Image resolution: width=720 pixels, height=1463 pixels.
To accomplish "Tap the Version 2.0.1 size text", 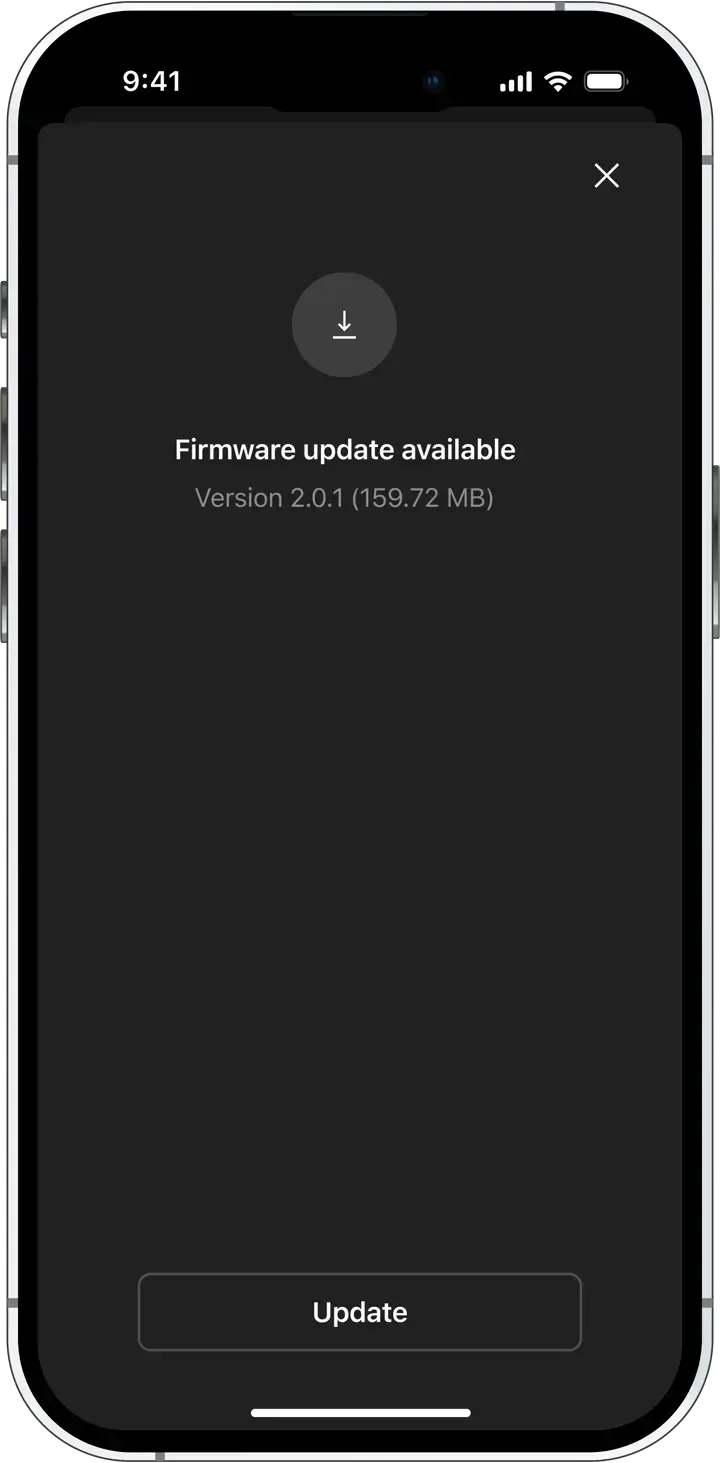I will (x=344, y=498).
